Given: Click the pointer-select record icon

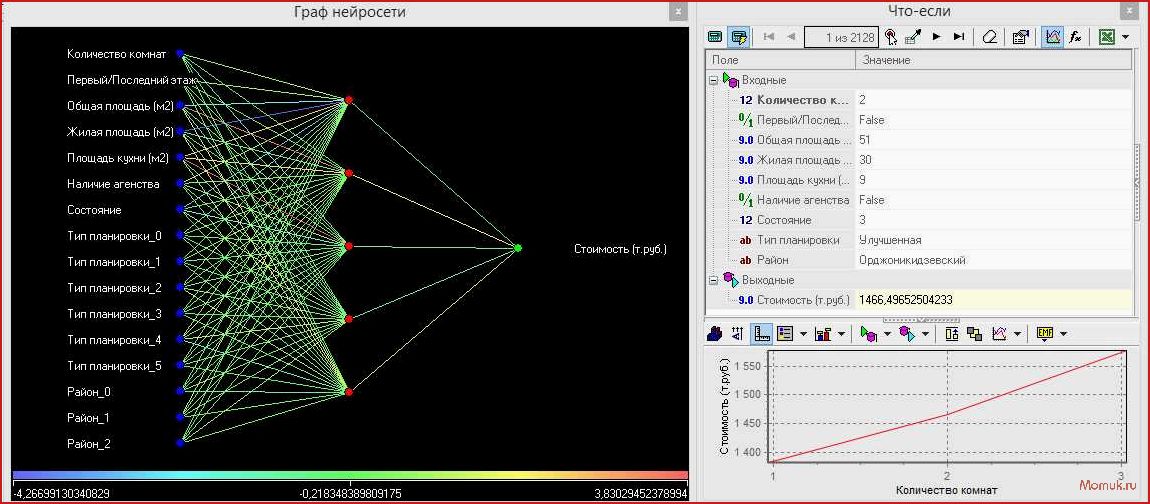Looking at the screenshot, I should coord(890,37).
